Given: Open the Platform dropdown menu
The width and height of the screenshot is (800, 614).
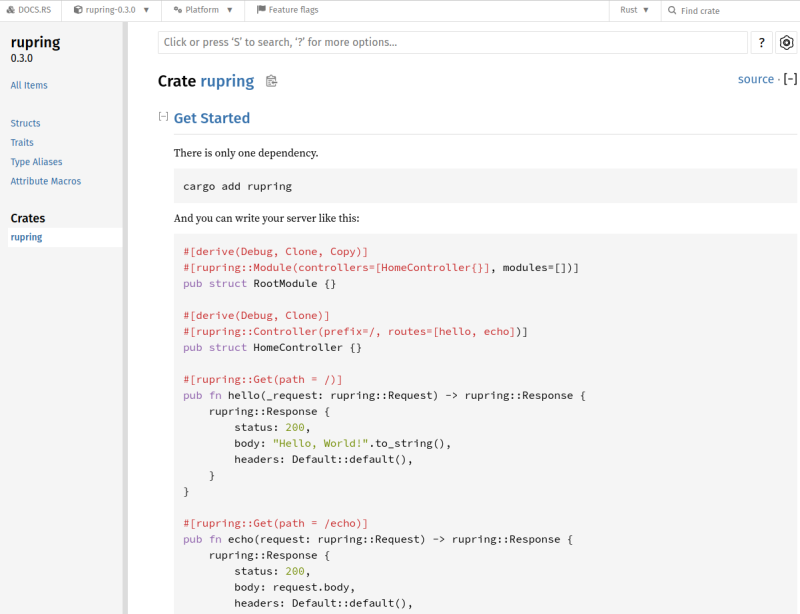Looking at the screenshot, I should click(x=201, y=10).
